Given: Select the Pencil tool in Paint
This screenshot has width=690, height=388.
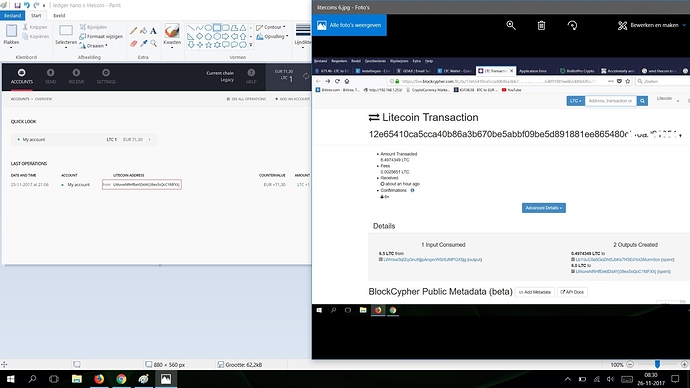Looking at the screenshot, I should [x=133, y=31].
